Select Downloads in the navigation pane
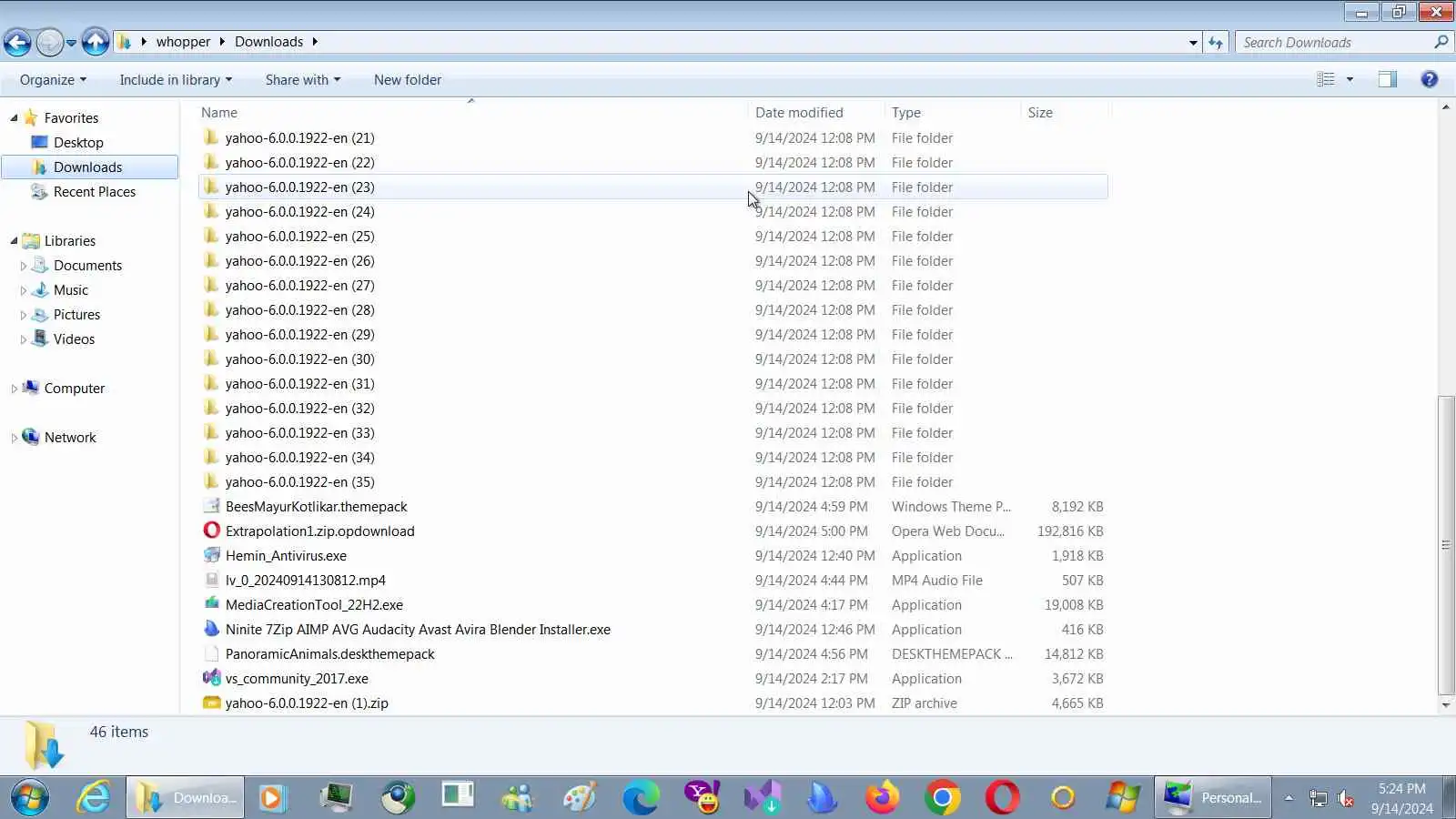 (87, 167)
